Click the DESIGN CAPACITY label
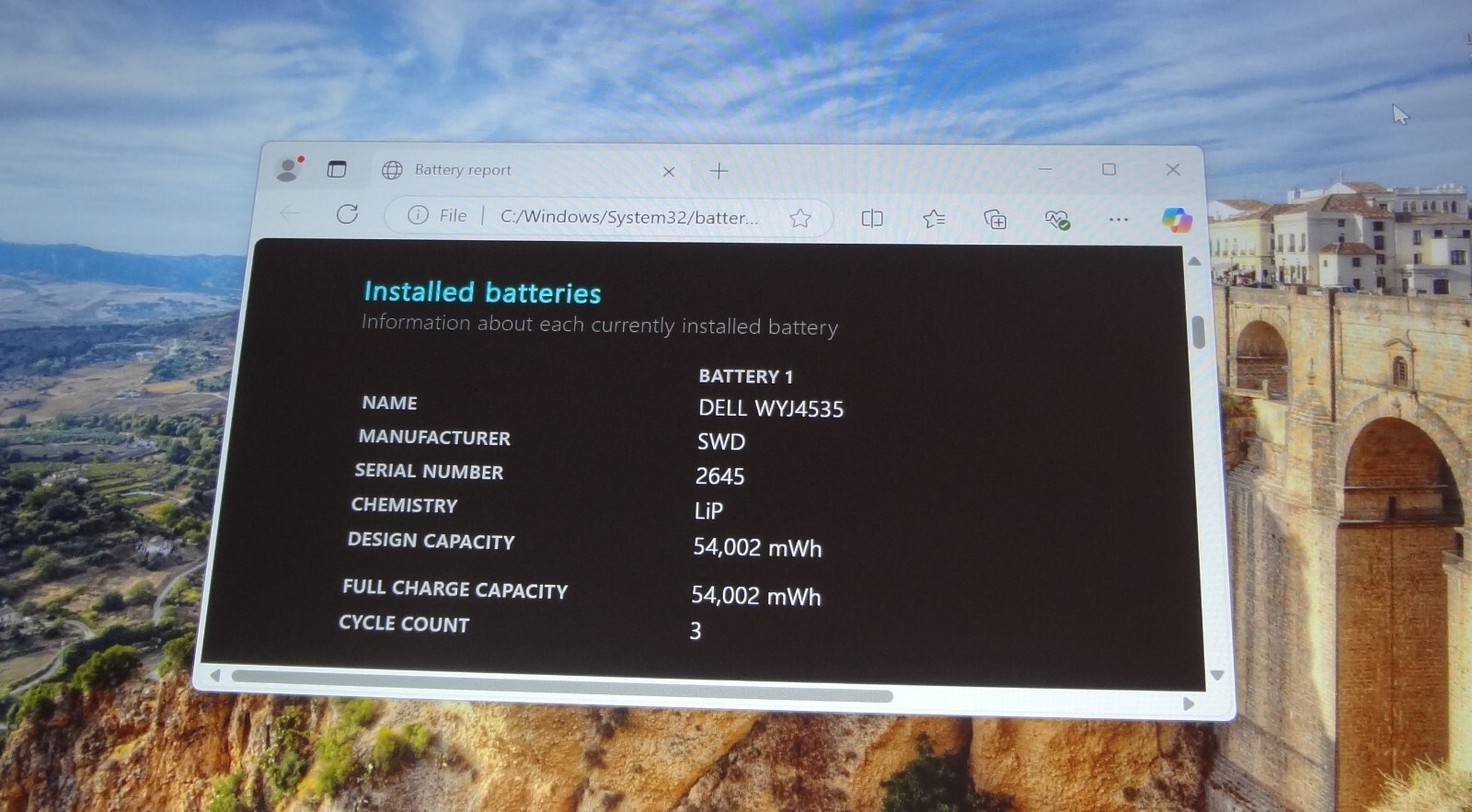 coord(431,541)
